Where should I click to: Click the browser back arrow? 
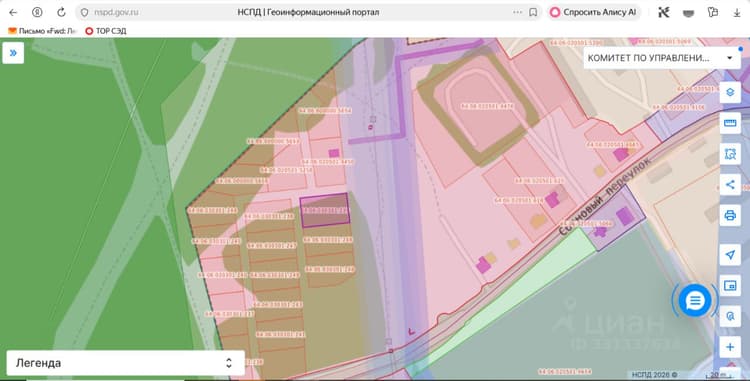(x=13, y=12)
